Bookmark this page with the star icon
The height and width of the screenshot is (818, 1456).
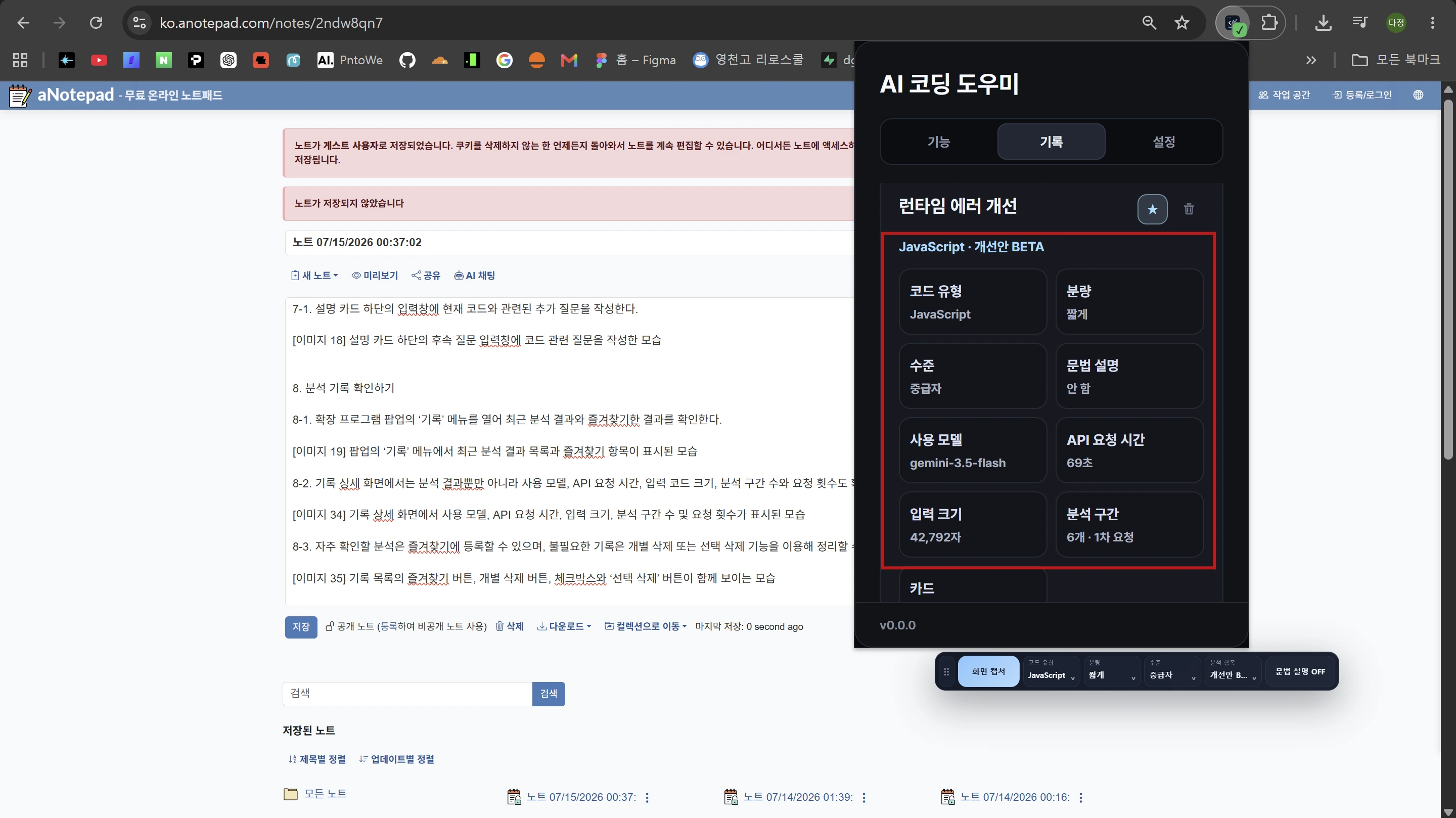tap(1182, 23)
